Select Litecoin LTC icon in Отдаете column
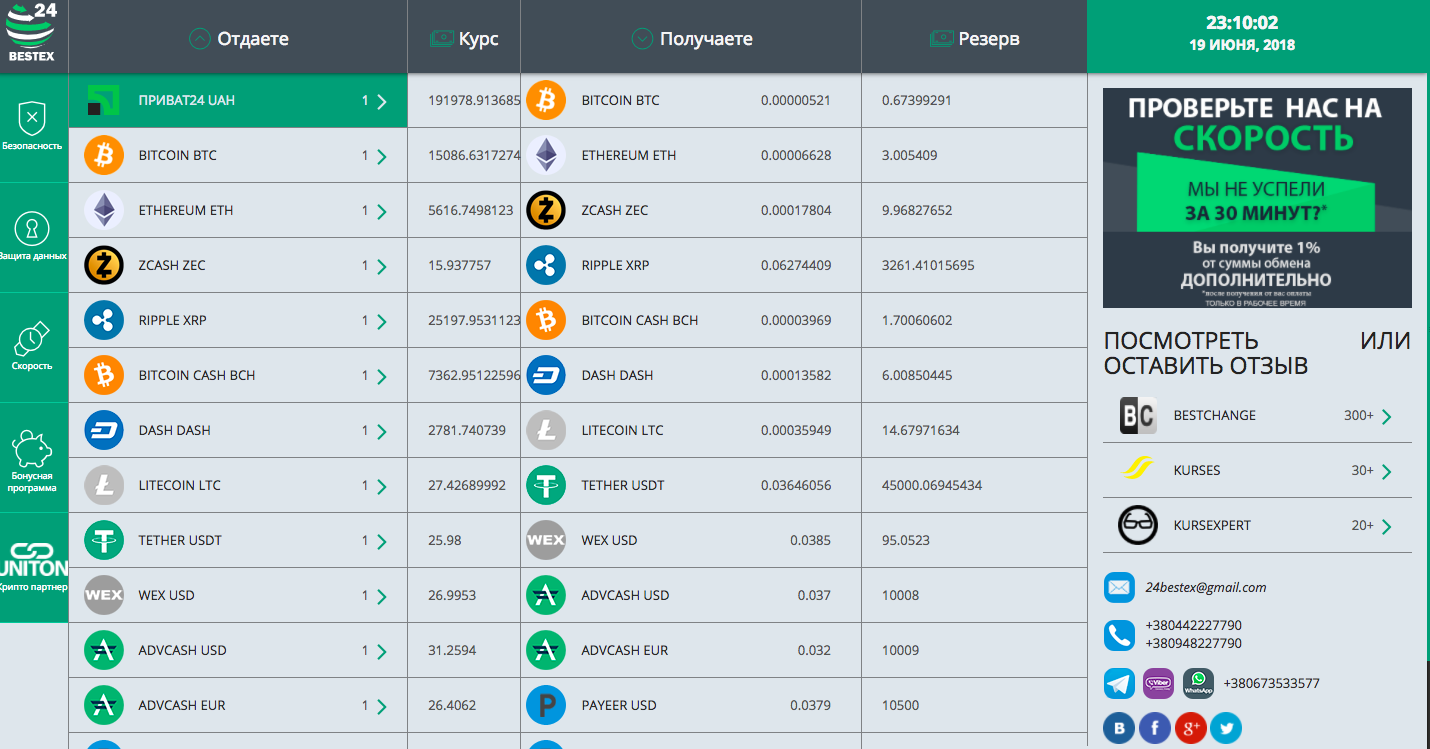The image size is (1430, 749). click(x=104, y=485)
